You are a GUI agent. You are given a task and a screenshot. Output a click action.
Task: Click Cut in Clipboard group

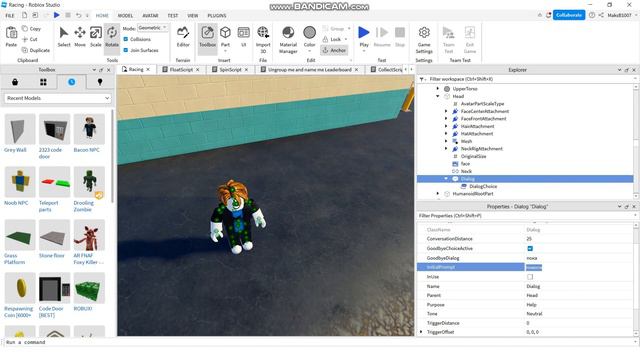(29, 39)
